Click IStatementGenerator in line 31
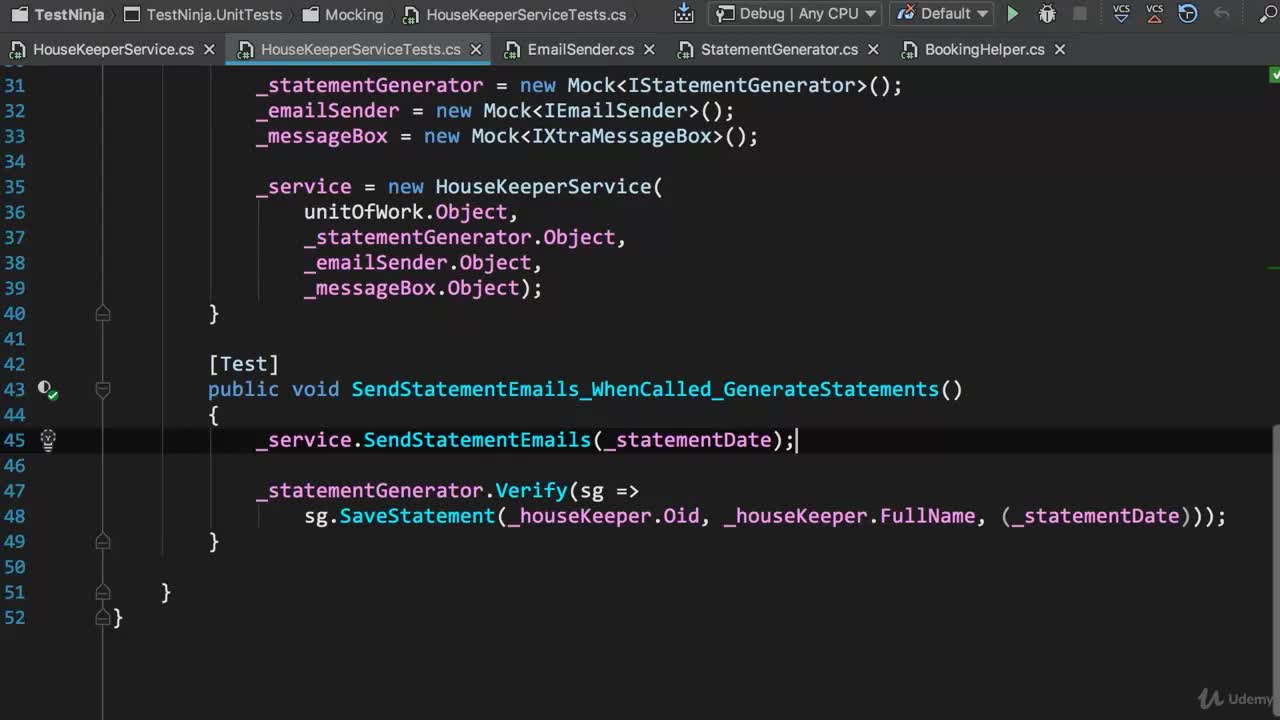 coord(743,85)
